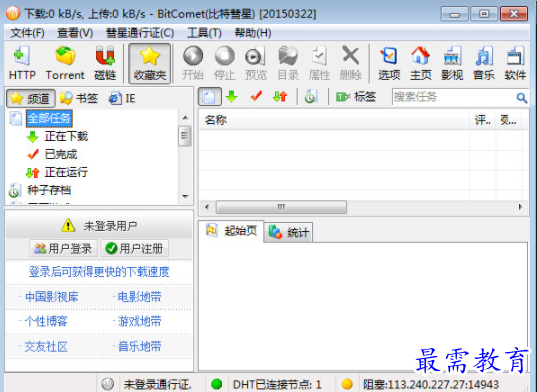Image resolution: width=537 pixels, height=392 pixels.
Task: Click the 评.. column header
Action: tap(483, 120)
